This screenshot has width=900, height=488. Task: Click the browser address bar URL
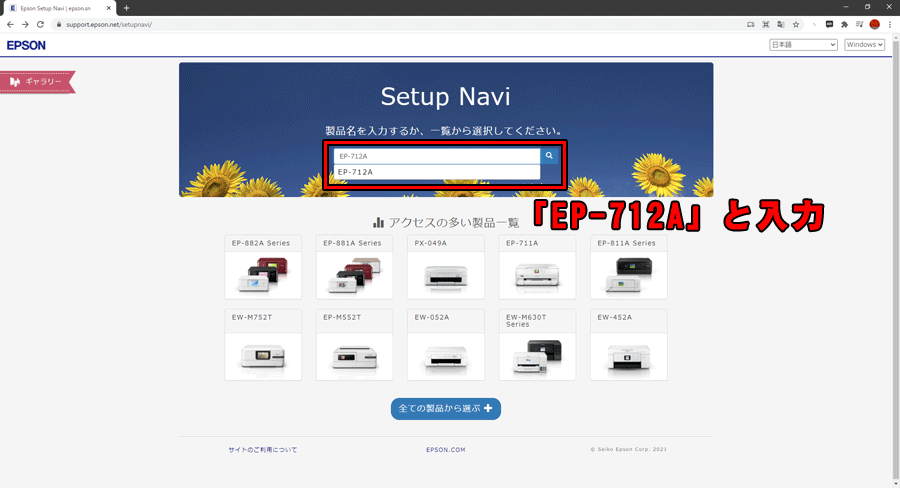pyautogui.click(x=109, y=25)
